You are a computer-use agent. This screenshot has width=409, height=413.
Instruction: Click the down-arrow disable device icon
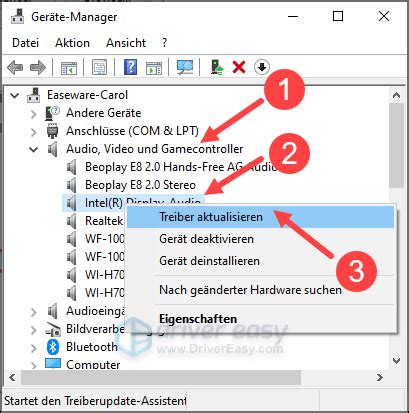262,67
